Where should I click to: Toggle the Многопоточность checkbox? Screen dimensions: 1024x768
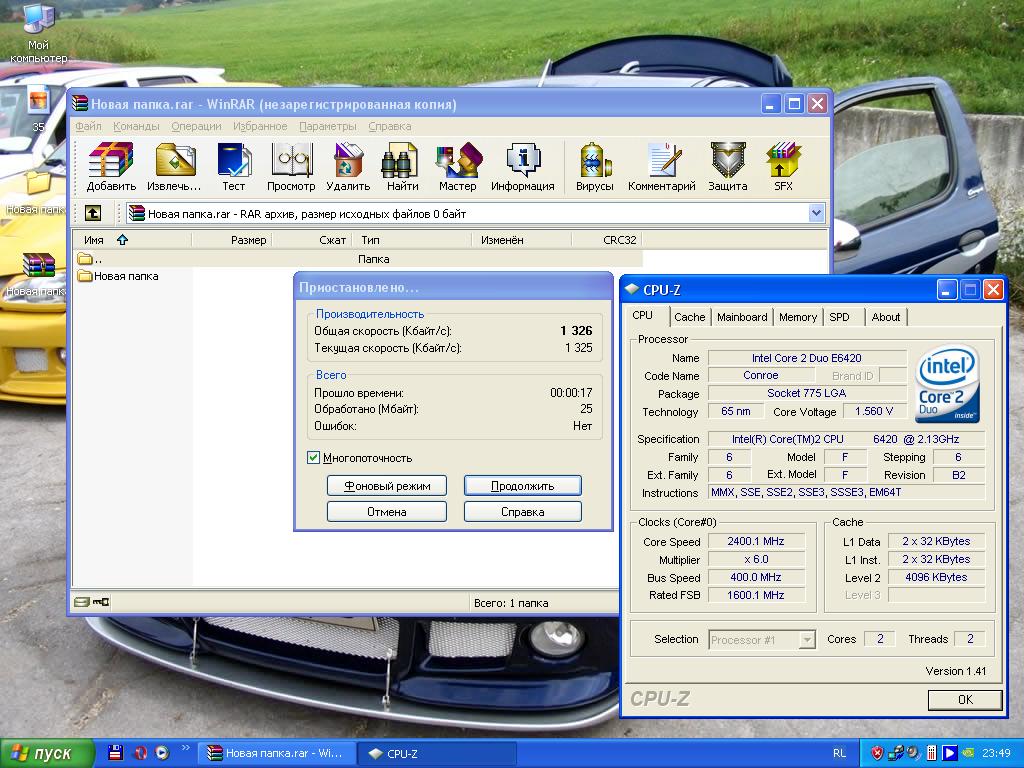click(x=313, y=457)
